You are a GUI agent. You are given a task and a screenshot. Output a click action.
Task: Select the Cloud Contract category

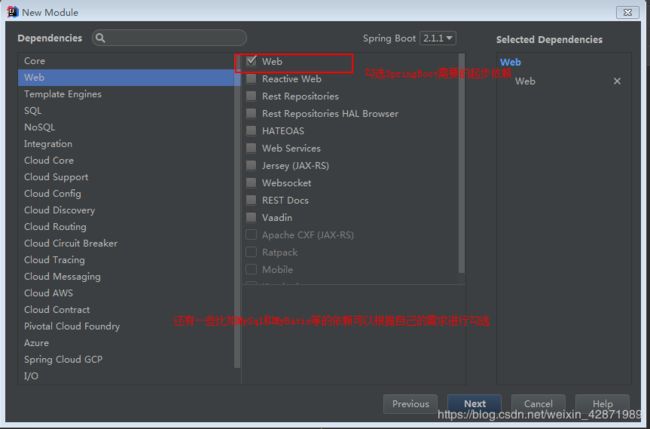click(126, 310)
